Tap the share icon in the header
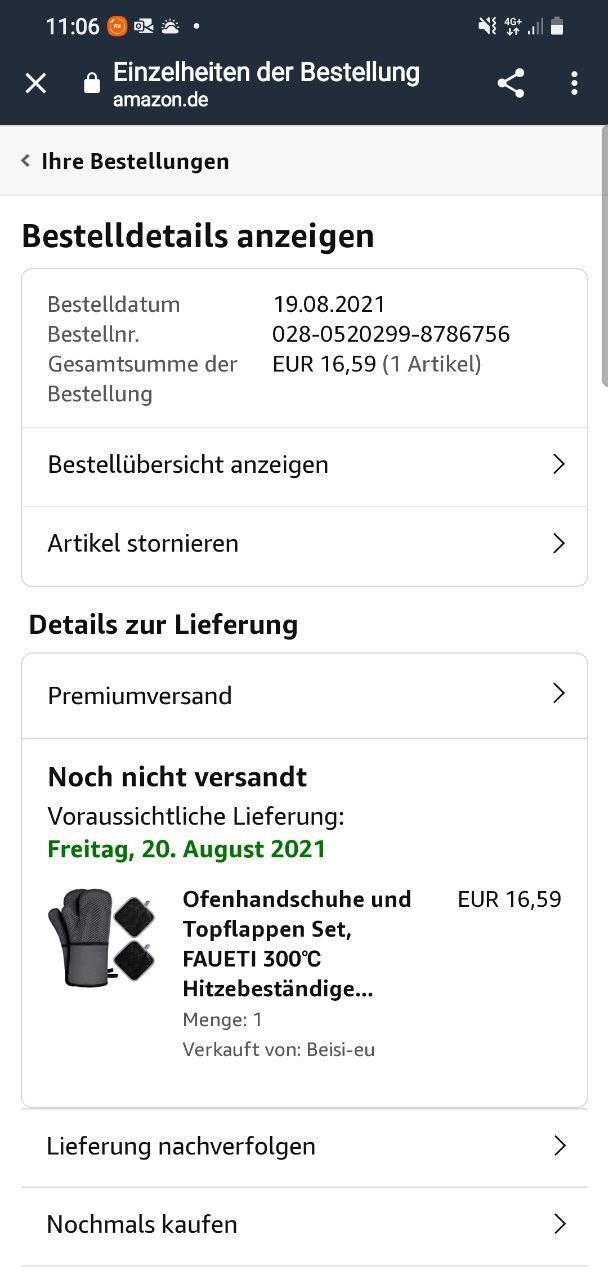Screen dimensions: 608x1280 click(511, 83)
